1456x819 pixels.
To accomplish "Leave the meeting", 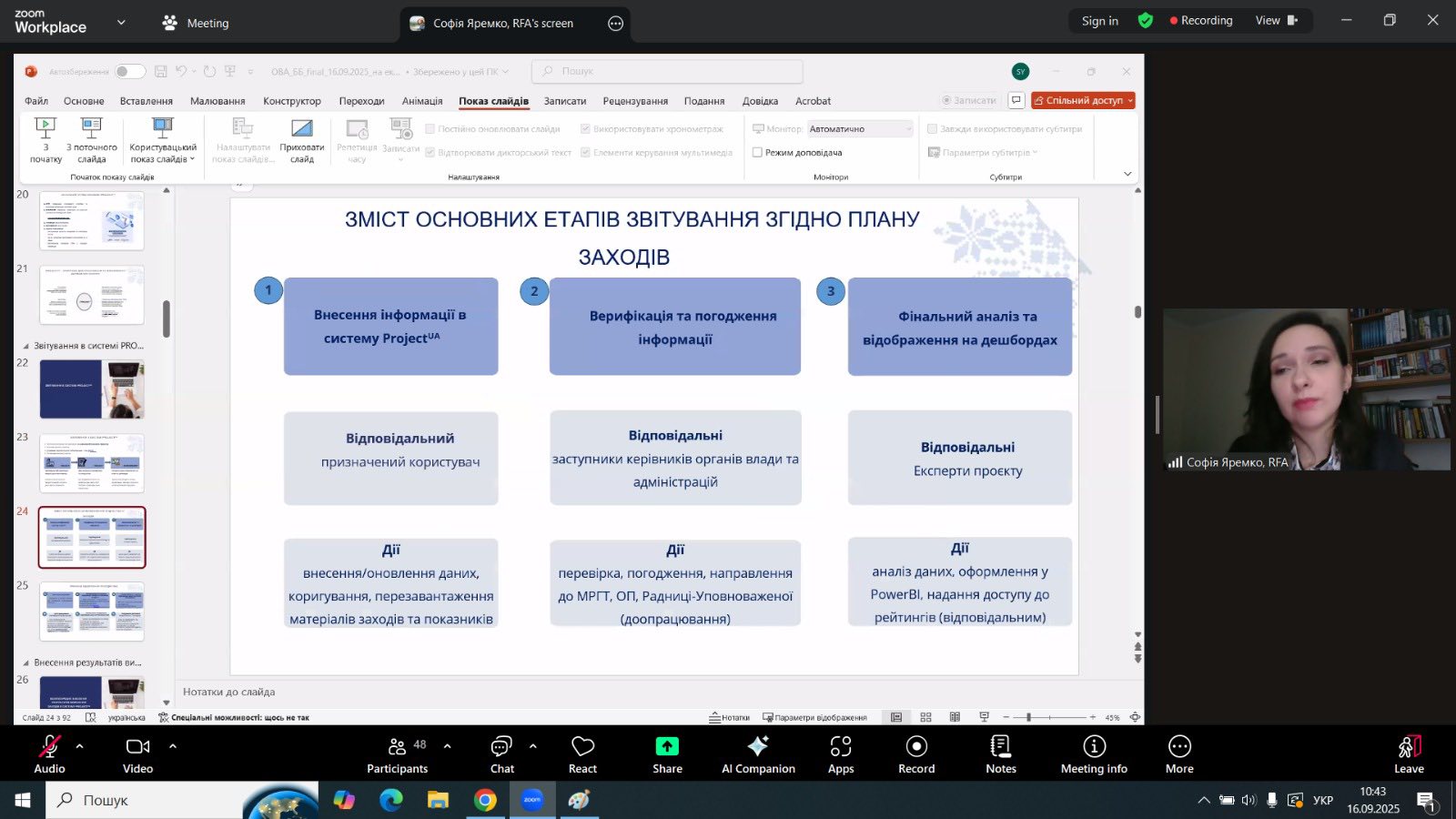I will click(x=1409, y=754).
